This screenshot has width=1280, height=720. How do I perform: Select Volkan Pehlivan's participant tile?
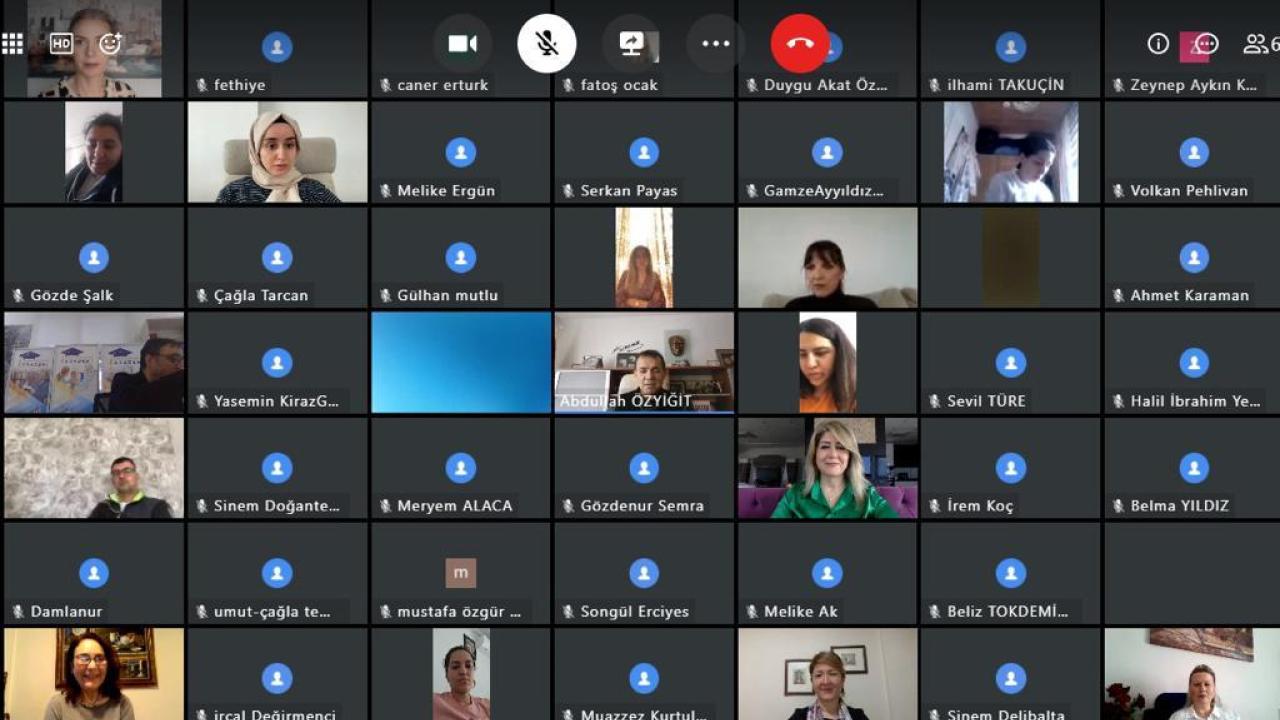coord(1193,153)
